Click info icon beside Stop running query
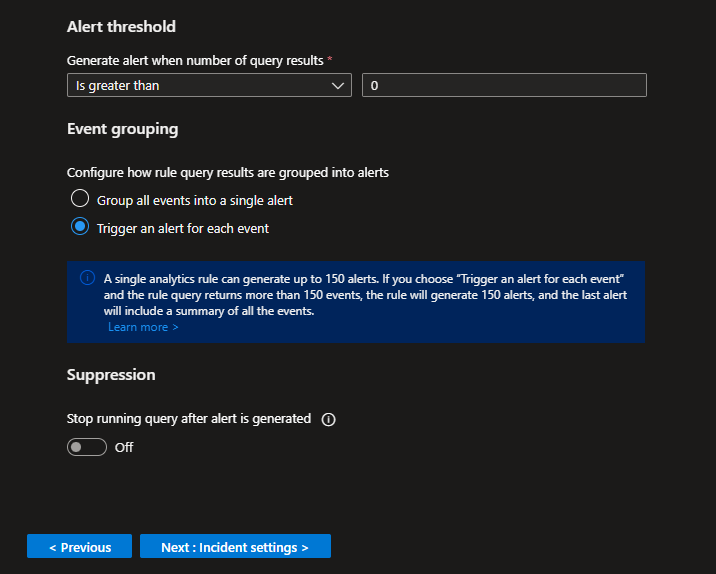 (x=328, y=419)
